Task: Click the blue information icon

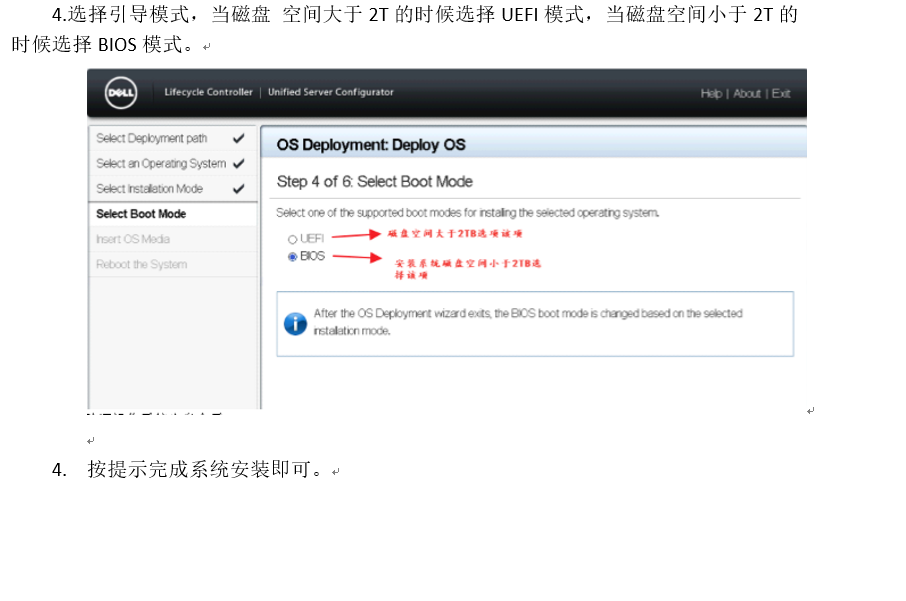Action: [x=295, y=324]
